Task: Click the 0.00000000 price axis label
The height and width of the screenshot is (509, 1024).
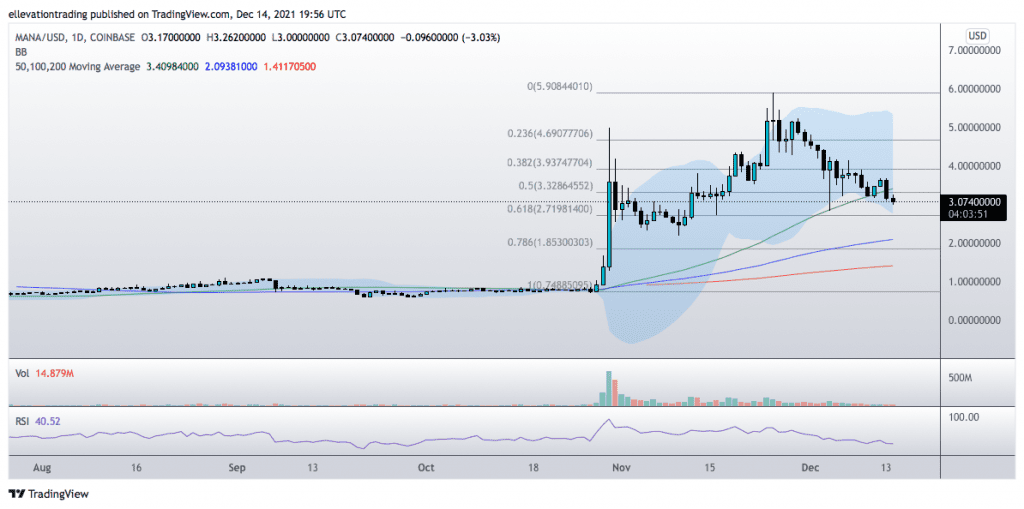Action: click(974, 320)
